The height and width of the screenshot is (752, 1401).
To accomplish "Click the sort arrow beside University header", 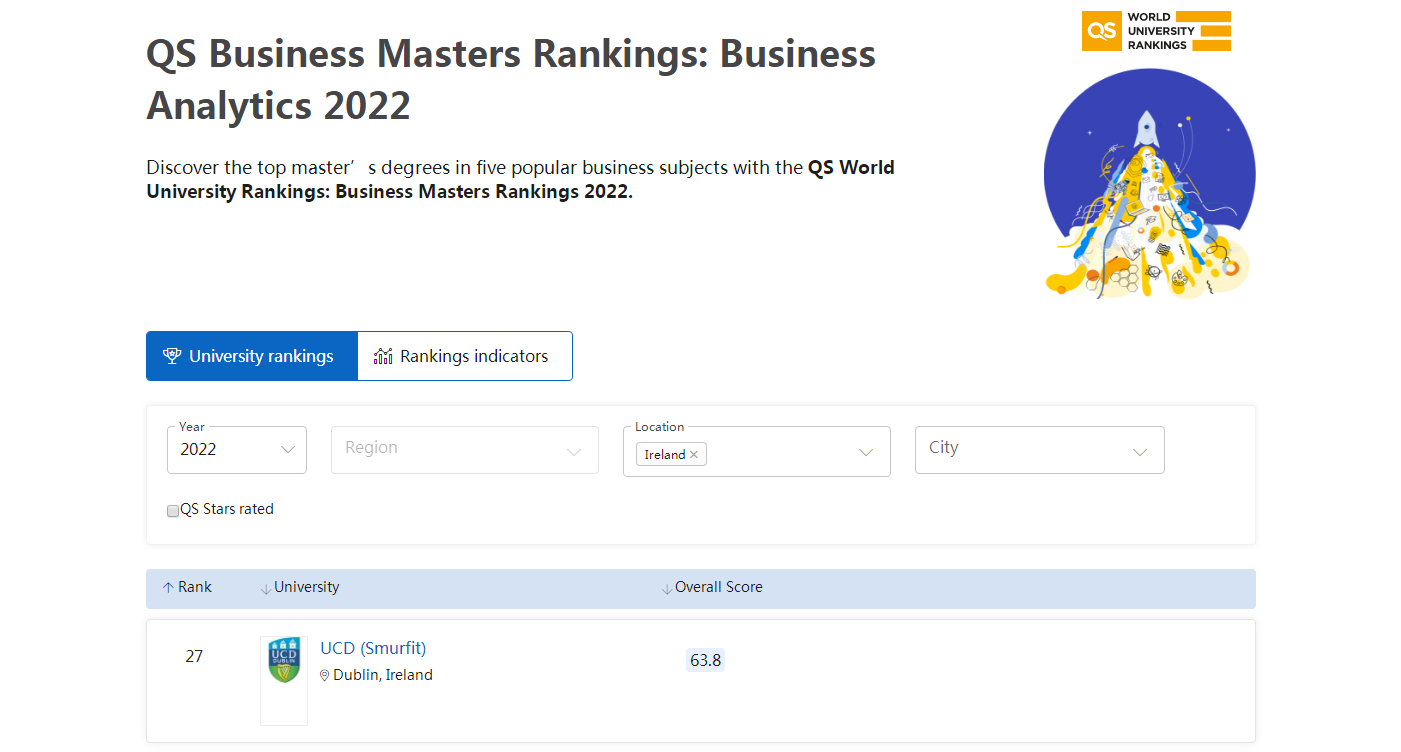I will [x=266, y=589].
